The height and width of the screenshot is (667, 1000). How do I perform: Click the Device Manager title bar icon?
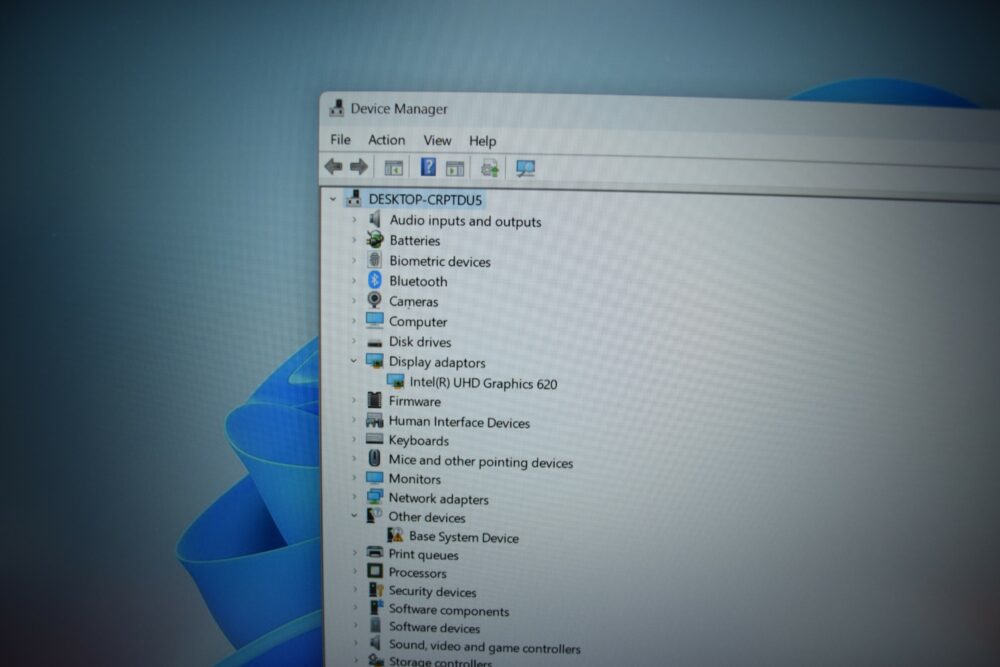point(337,108)
